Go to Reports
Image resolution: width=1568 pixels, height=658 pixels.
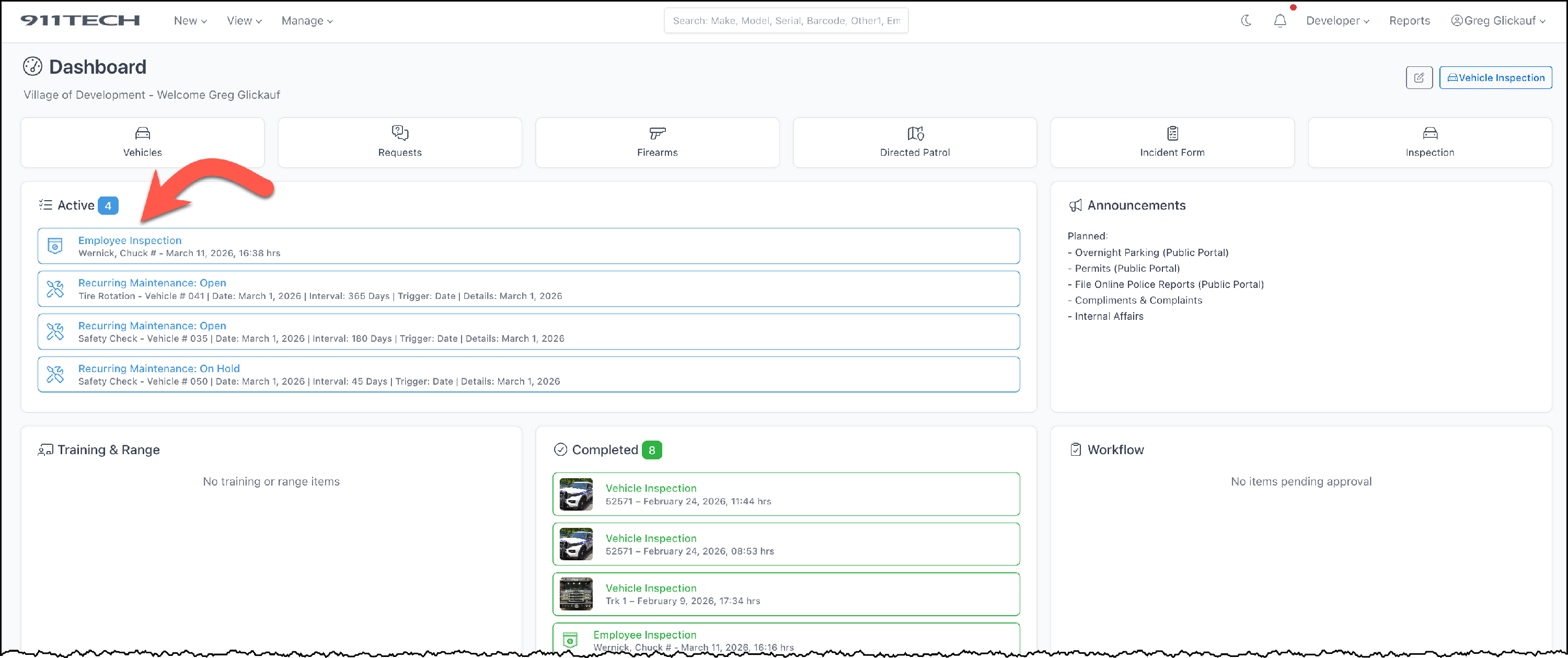point(1409,21)
